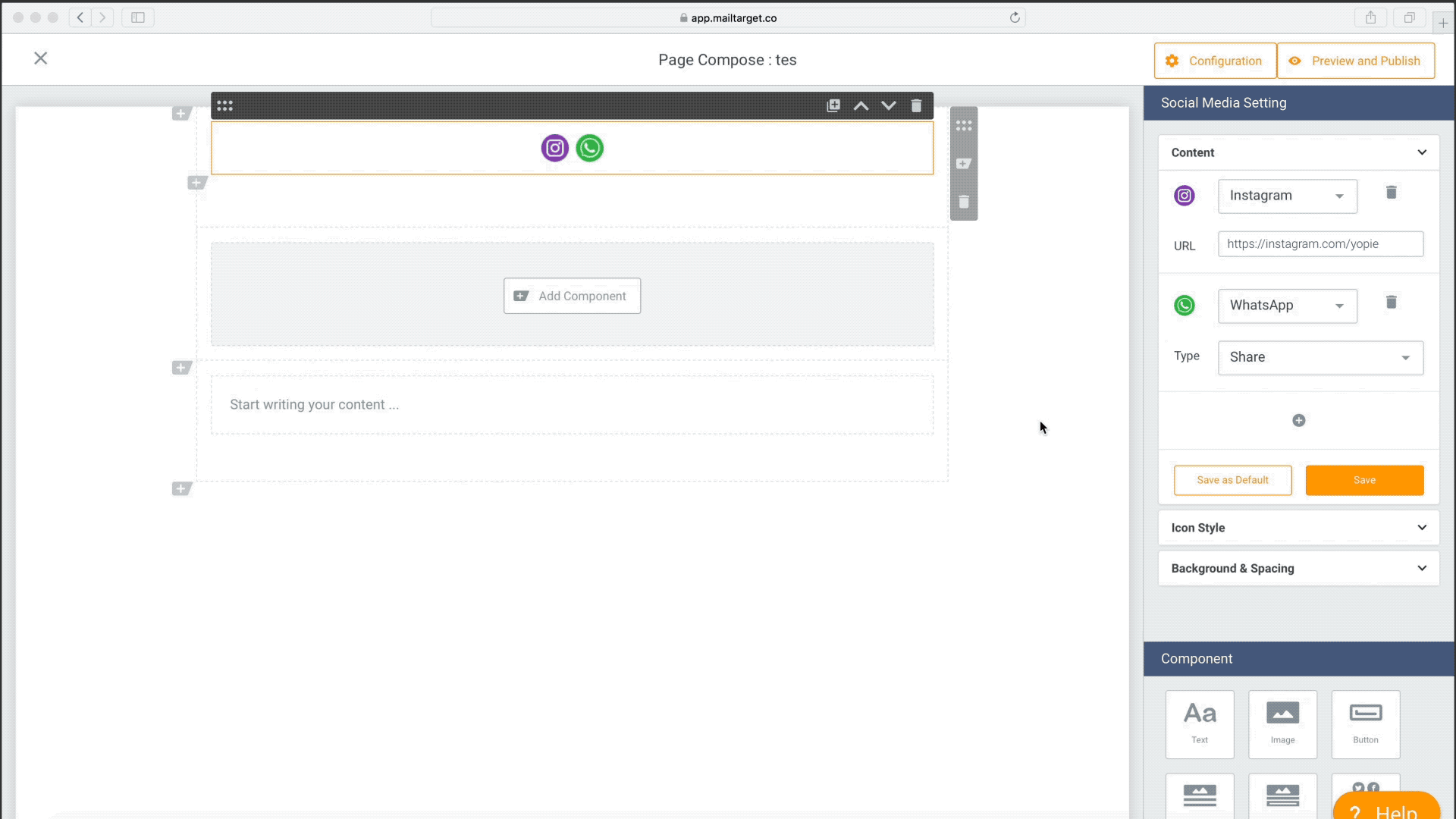Viewport: 1456px width, 819px height.
Task: Open the Instagram platform dropdown
Action: click(1287, 196)
